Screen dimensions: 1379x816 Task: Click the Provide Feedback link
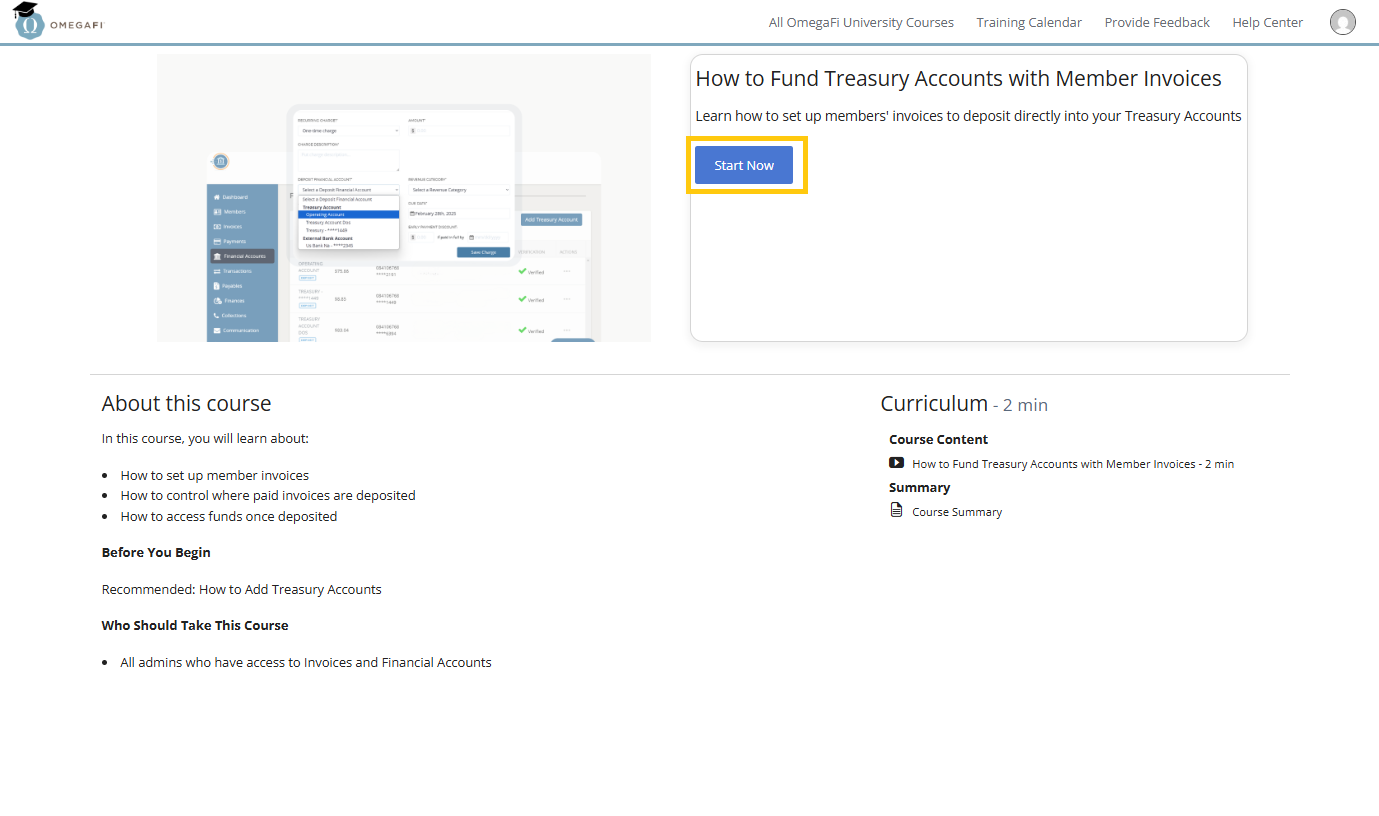click(x=1157, y=21)
